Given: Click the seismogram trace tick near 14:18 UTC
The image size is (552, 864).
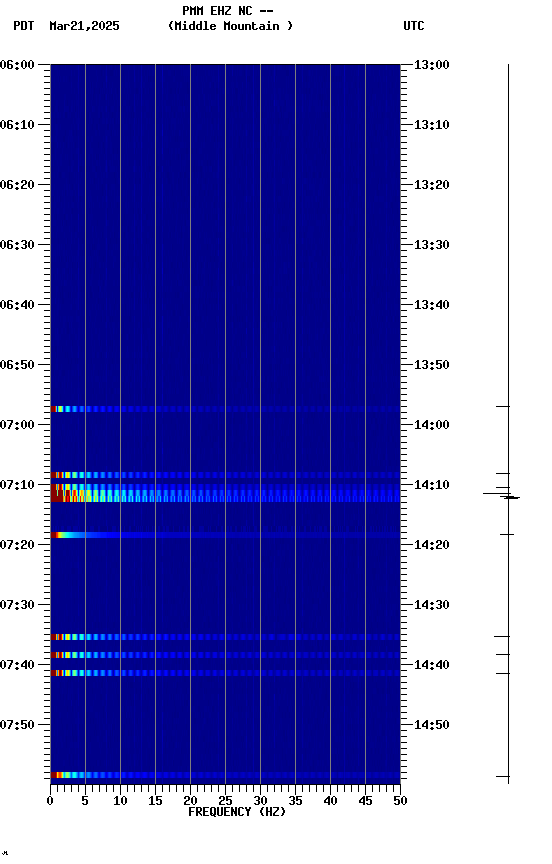Looking at the screenshot, I should pos(507,534).
